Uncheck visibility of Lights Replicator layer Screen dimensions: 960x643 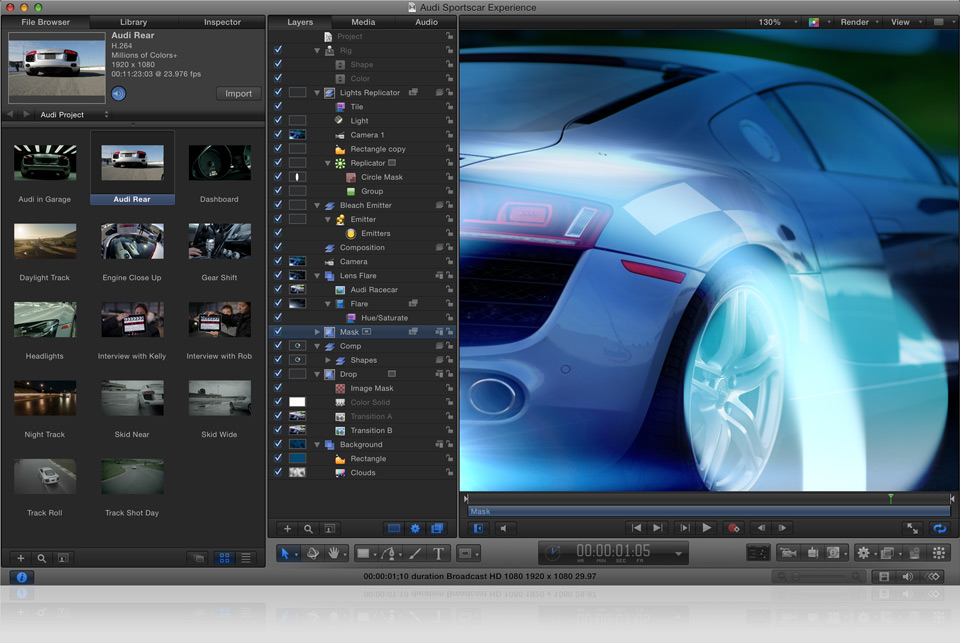pos(279,92)
